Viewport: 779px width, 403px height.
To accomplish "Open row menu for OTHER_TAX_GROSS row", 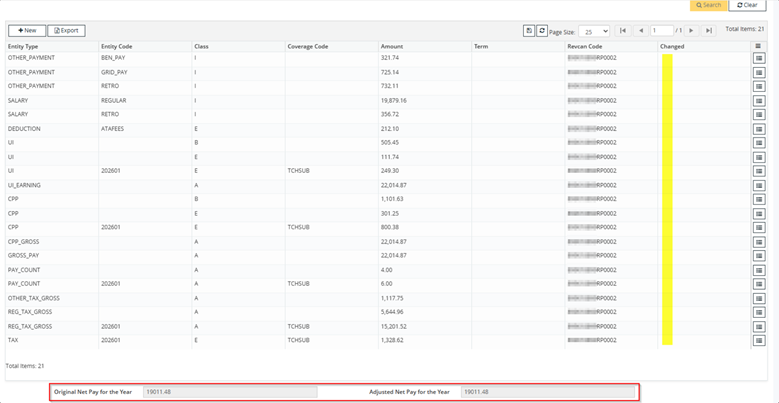I will click(759, 299).
